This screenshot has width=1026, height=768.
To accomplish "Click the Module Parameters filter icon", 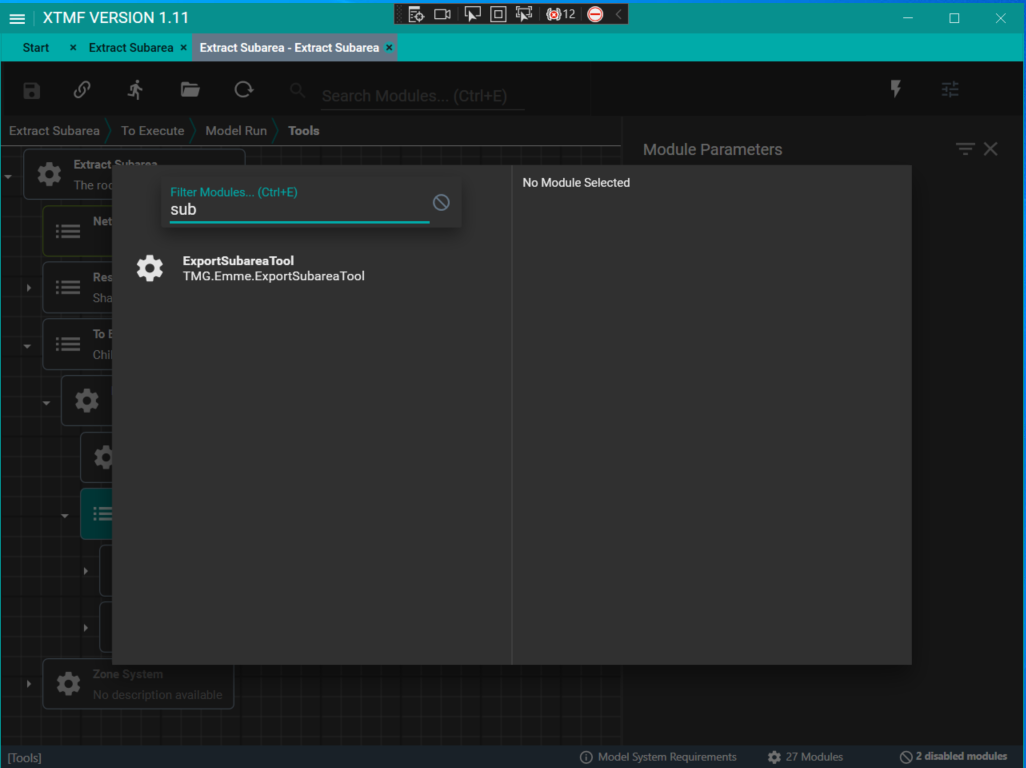I will pos(964,149).
